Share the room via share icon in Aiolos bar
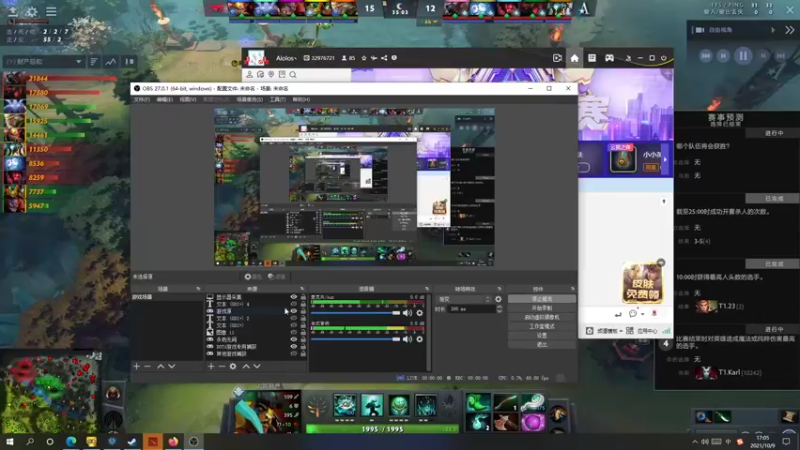The height and width of the screenshot is (450, 800). click(x=384, y=58)
